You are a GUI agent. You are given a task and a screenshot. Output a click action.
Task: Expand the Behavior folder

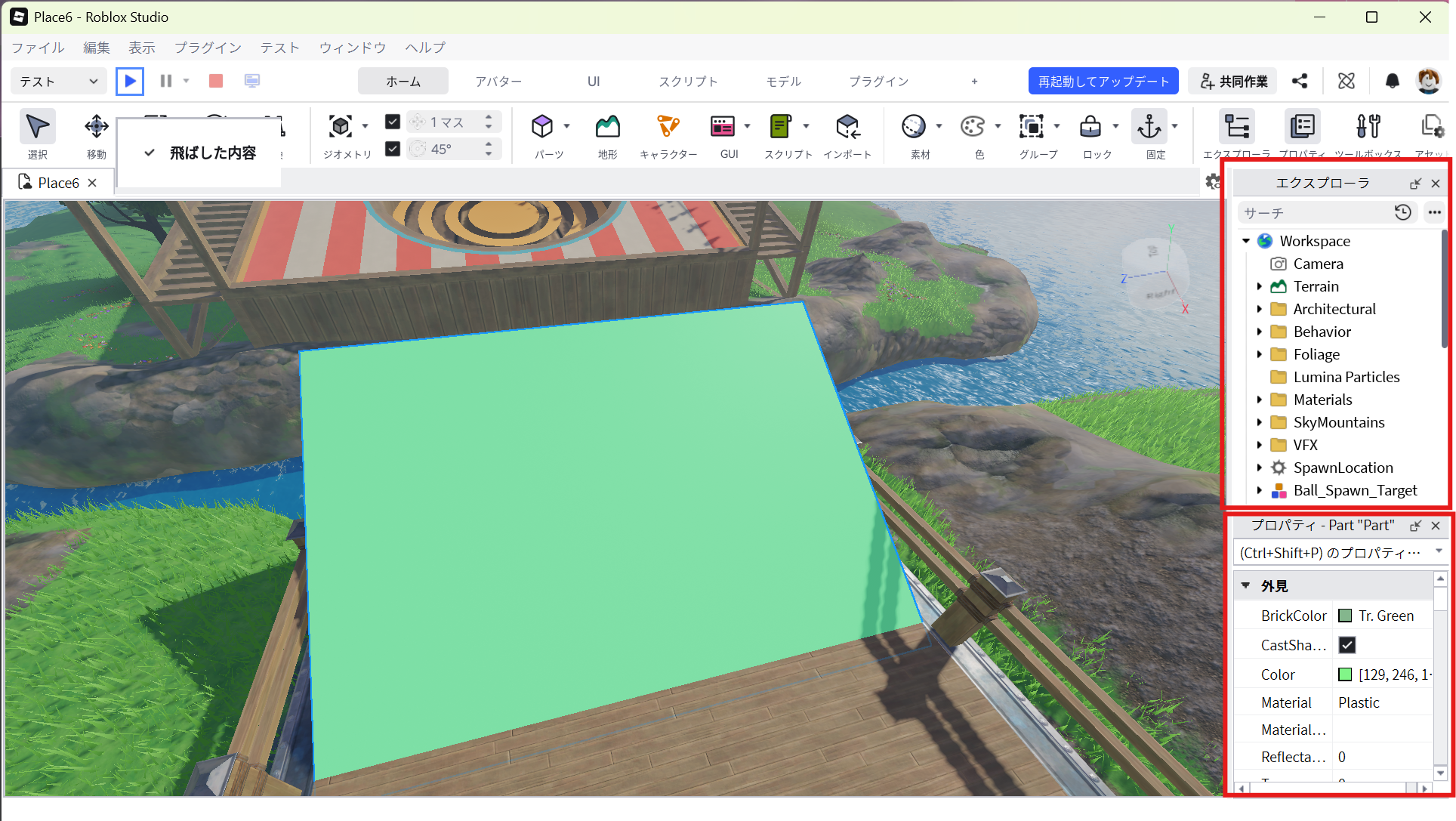point(1260,332)
